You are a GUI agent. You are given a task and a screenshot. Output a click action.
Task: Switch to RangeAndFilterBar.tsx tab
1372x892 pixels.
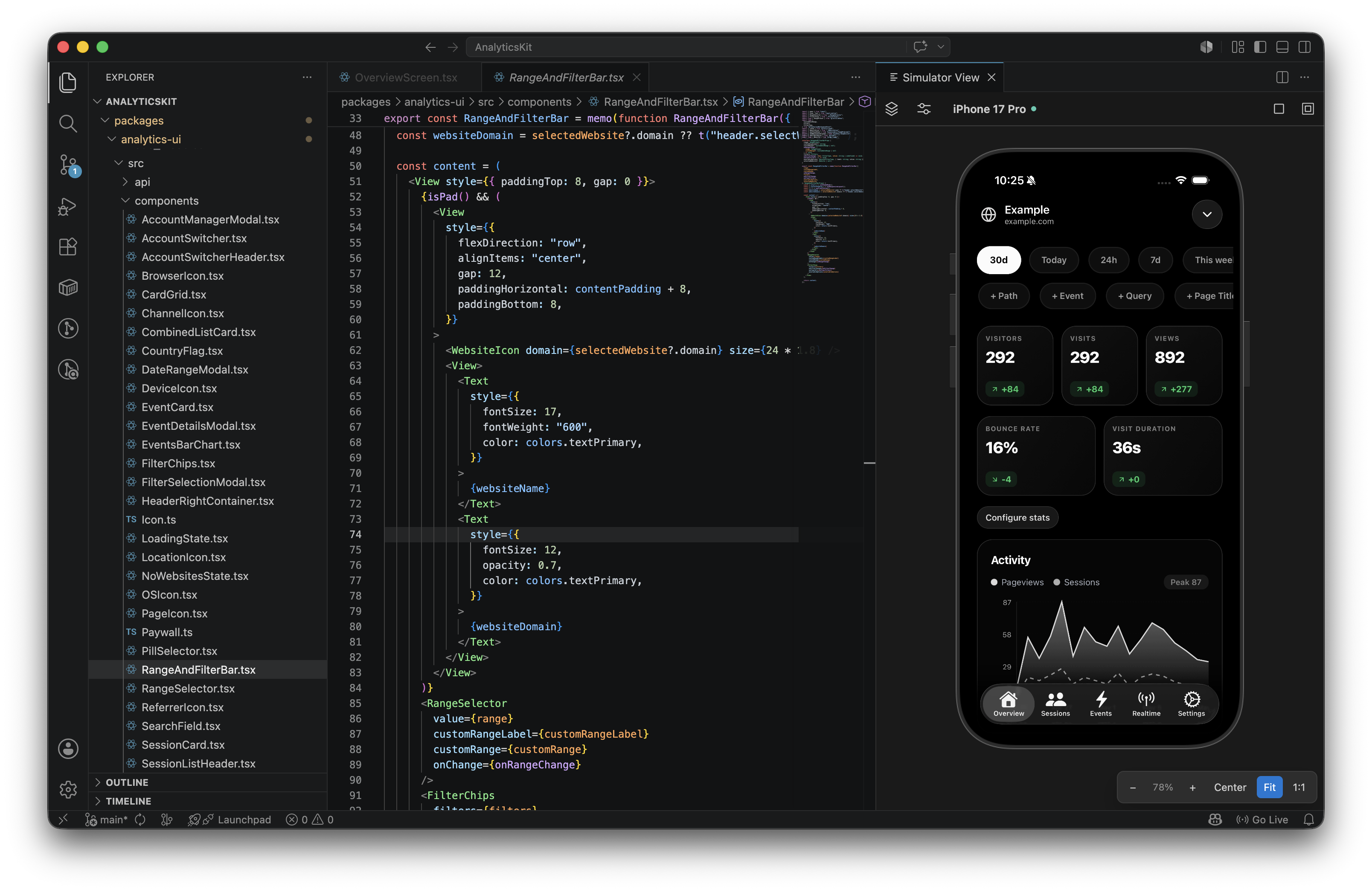566,77
